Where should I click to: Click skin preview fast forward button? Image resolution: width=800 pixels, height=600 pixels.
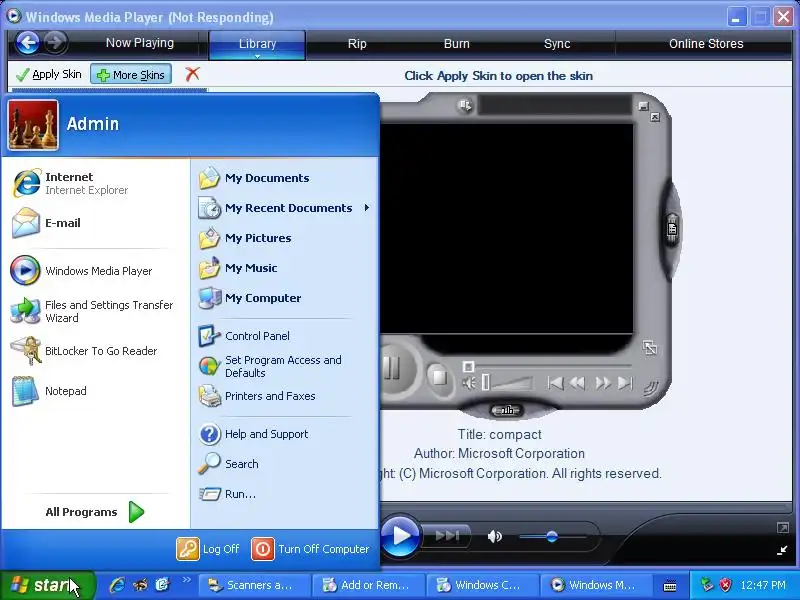pos(603,383)
